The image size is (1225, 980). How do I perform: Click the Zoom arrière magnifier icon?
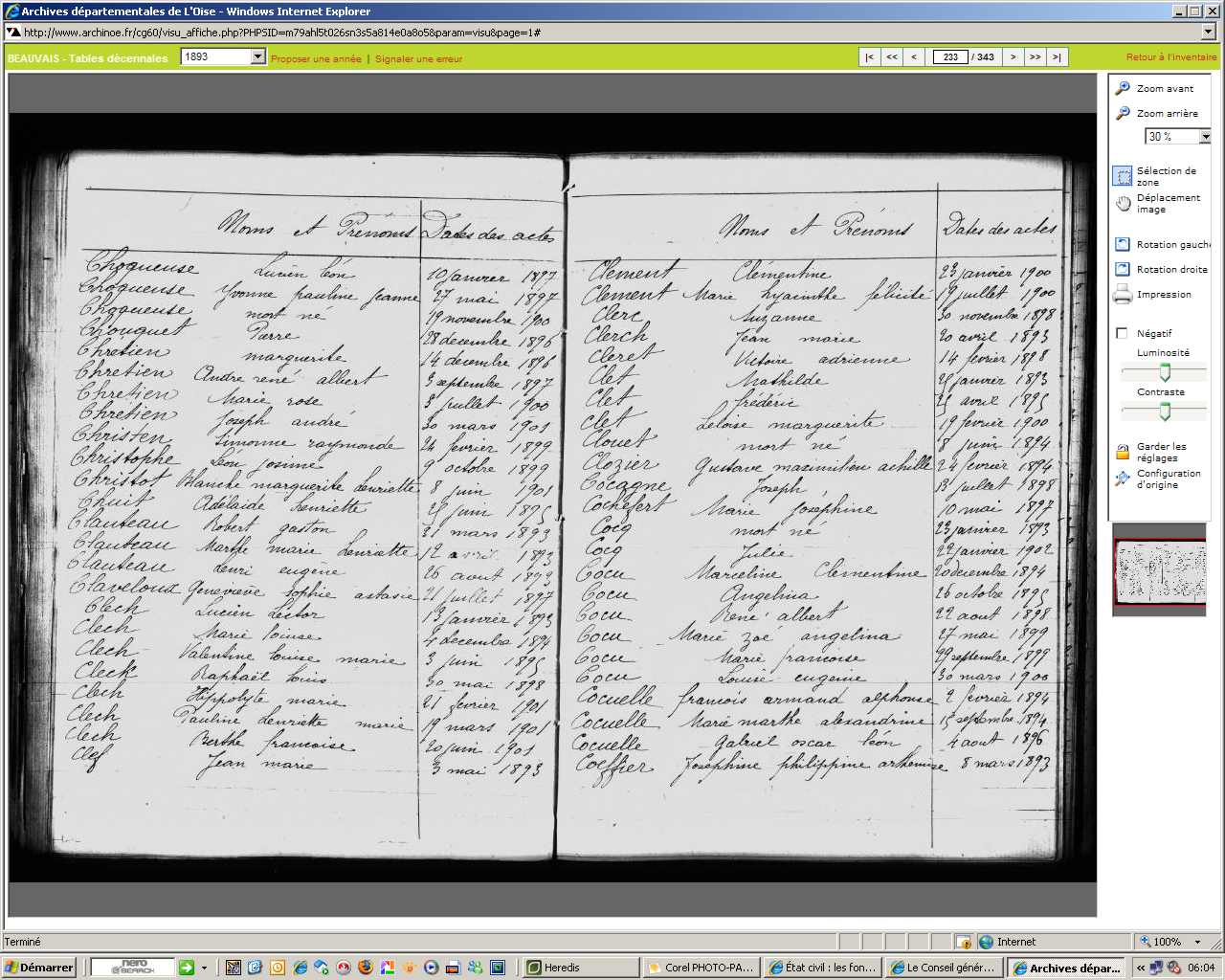pyautogui.click(x=1123, y=113)
